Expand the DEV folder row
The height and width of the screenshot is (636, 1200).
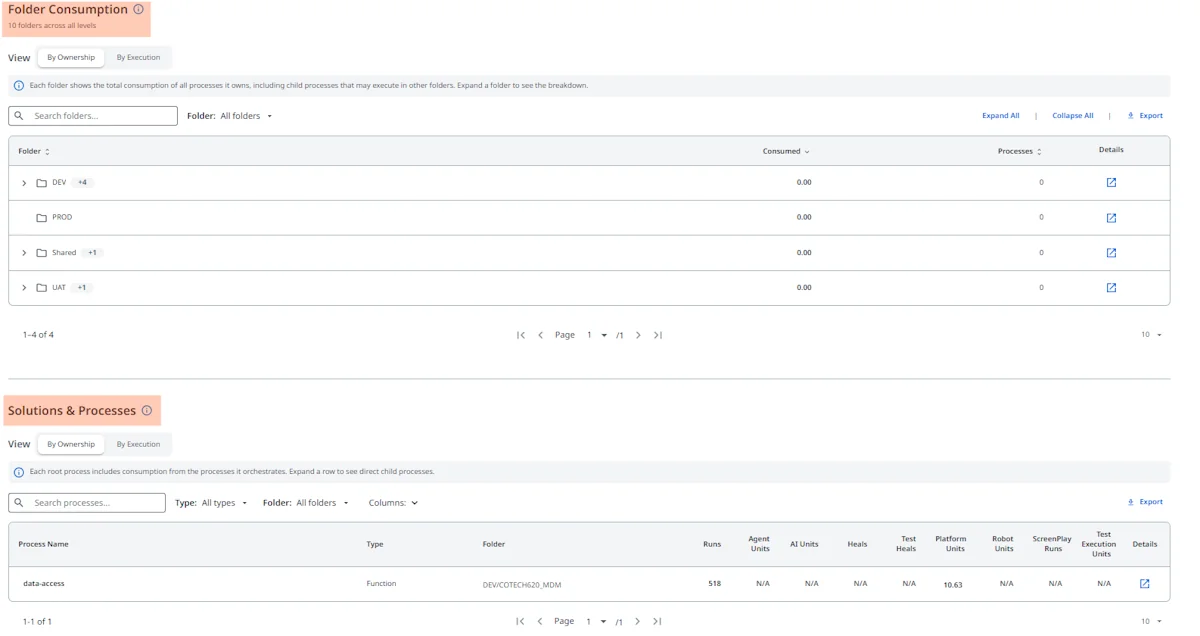coord(24,183)
